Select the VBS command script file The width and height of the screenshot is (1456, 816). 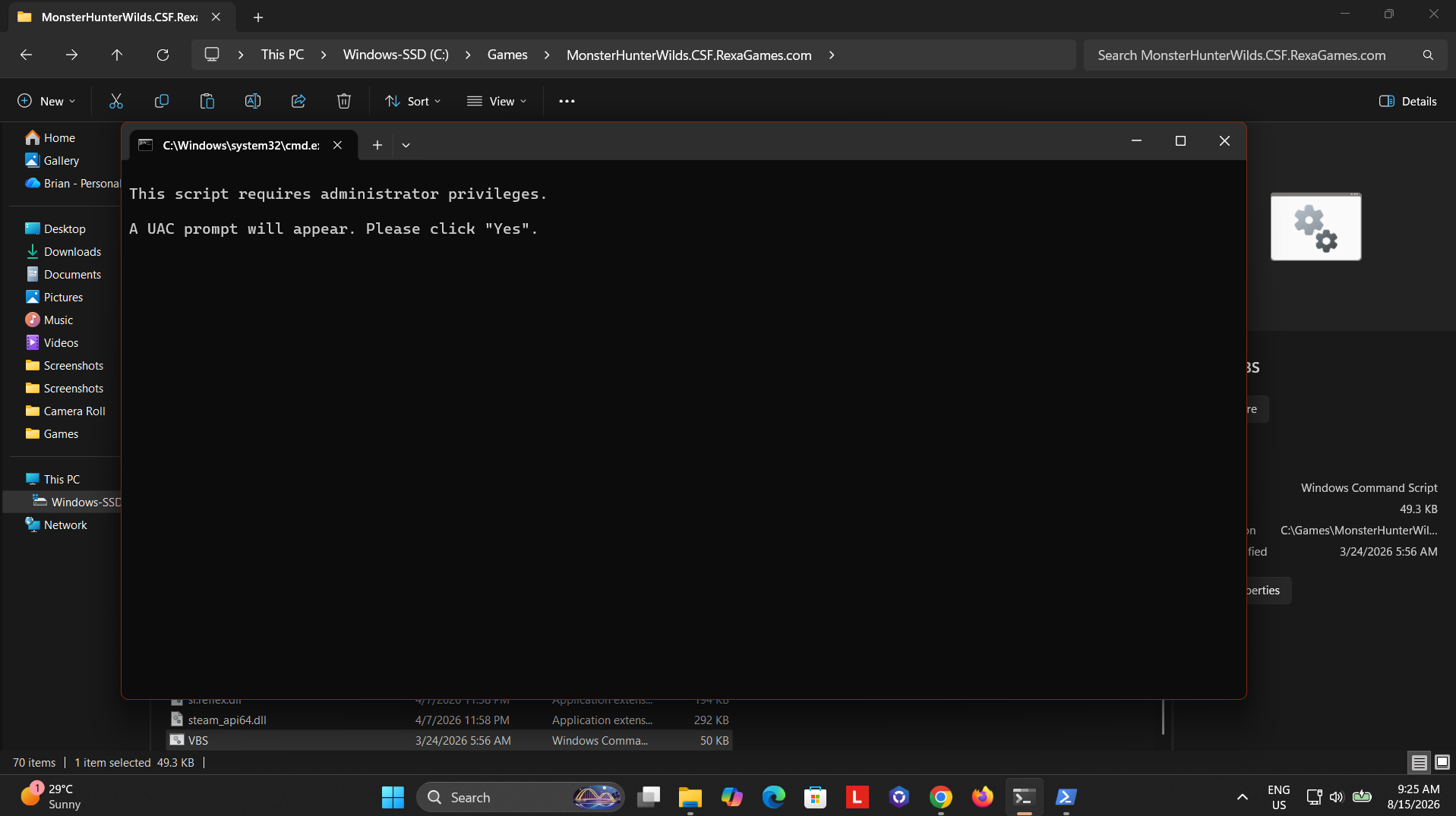coord(450,740)
